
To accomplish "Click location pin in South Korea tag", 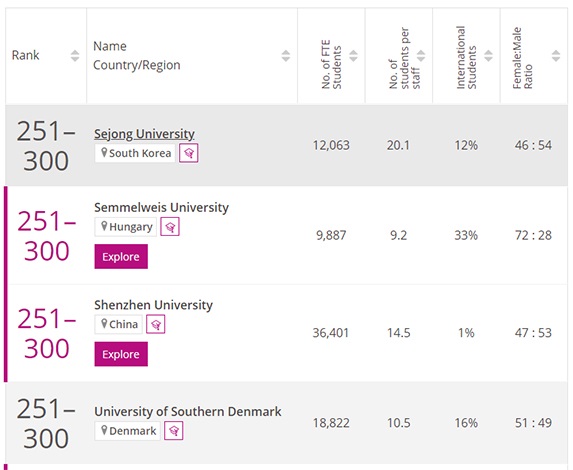I will pyautogui.click(x=104, y=152).
